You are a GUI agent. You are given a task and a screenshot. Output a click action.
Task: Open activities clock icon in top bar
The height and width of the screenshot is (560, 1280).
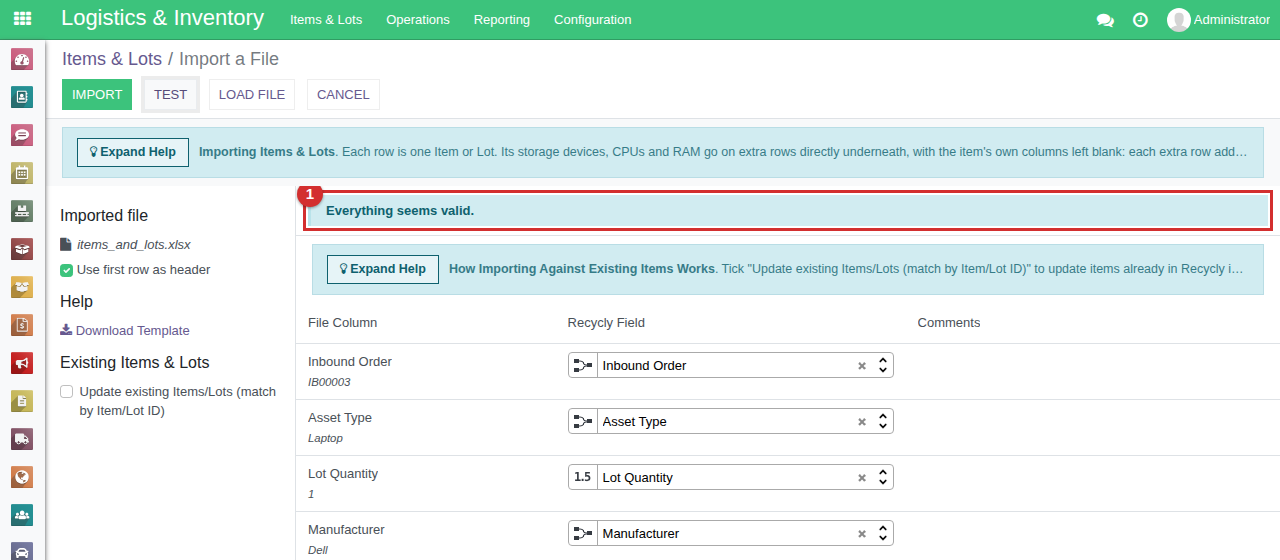[1140, 20]
